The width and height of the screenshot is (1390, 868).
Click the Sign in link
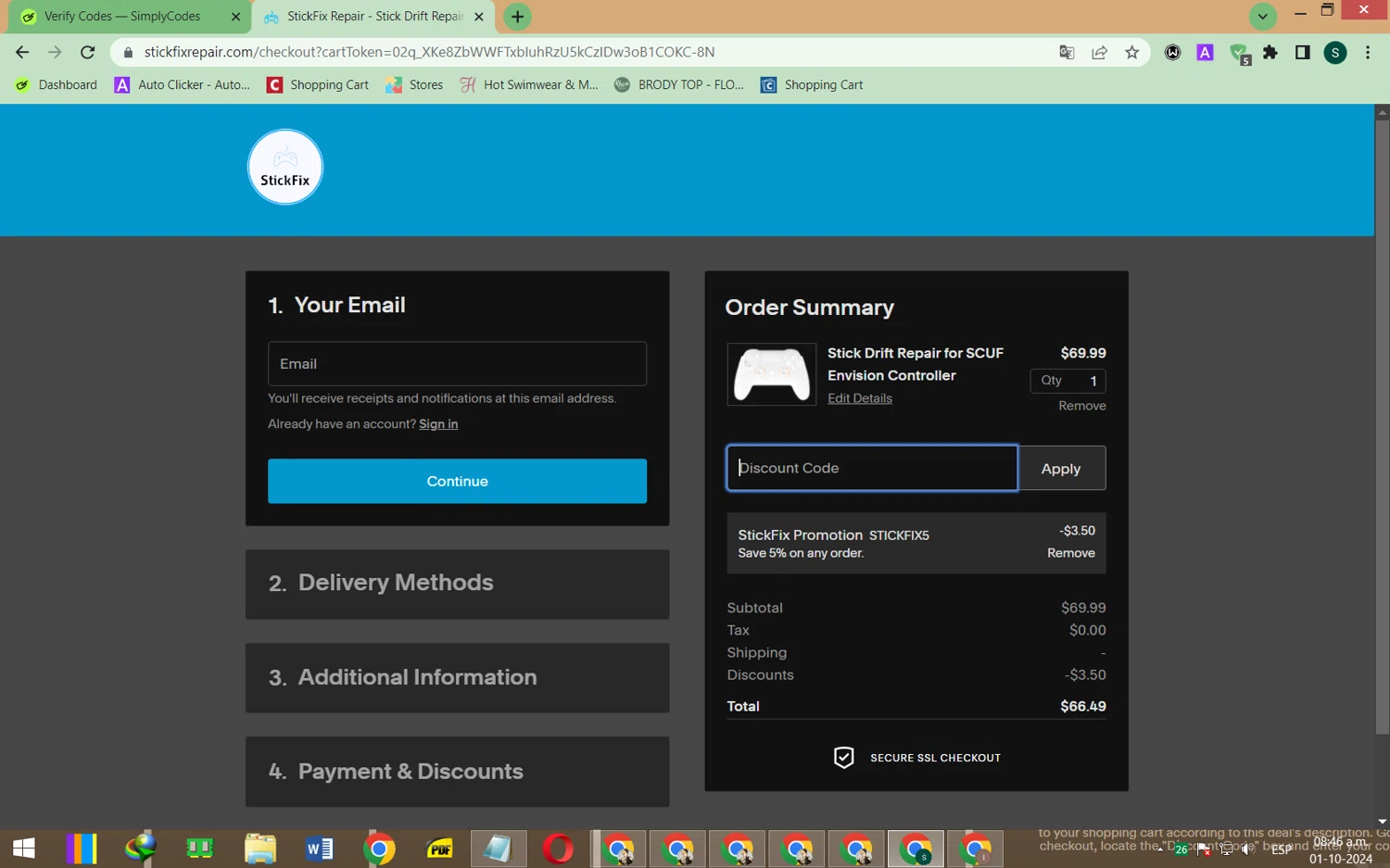click(438, 424)
